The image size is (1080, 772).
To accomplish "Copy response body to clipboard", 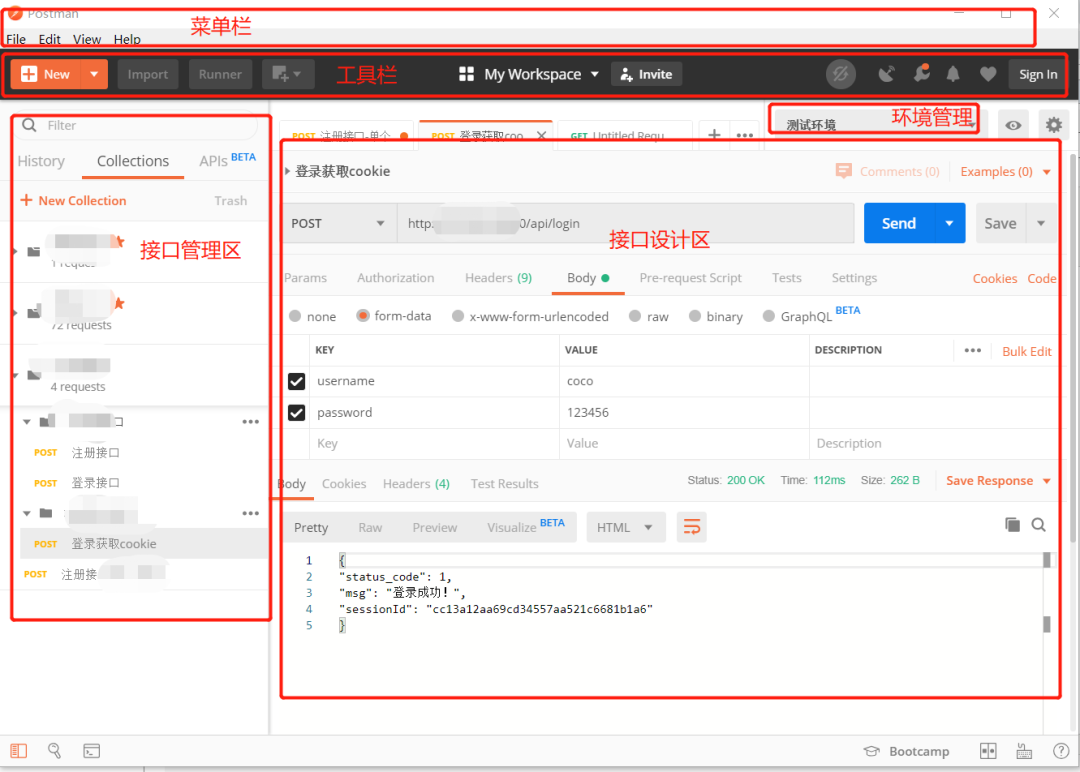I will (1012, 525).
